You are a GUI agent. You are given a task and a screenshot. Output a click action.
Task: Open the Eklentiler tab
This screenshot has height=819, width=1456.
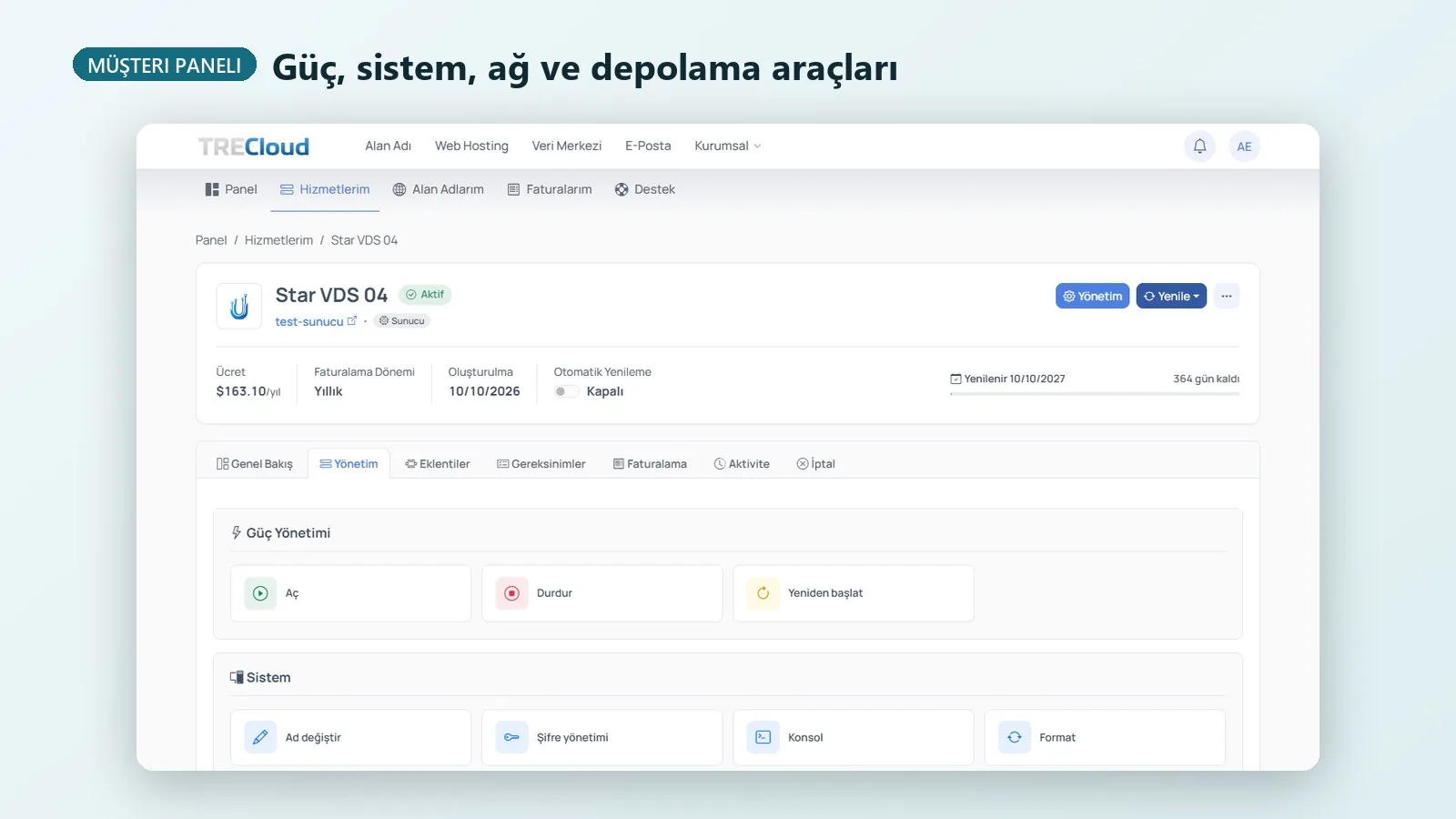coord(438,464)
